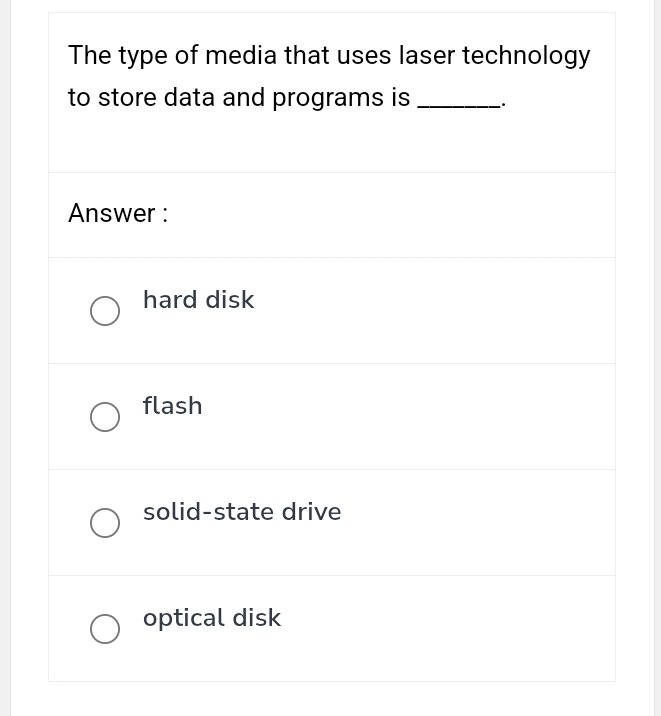Image resolution: width=661 pixels, height=716 pixels.
Task: Click the "optical disk" answer text
Action: [212, 618]
